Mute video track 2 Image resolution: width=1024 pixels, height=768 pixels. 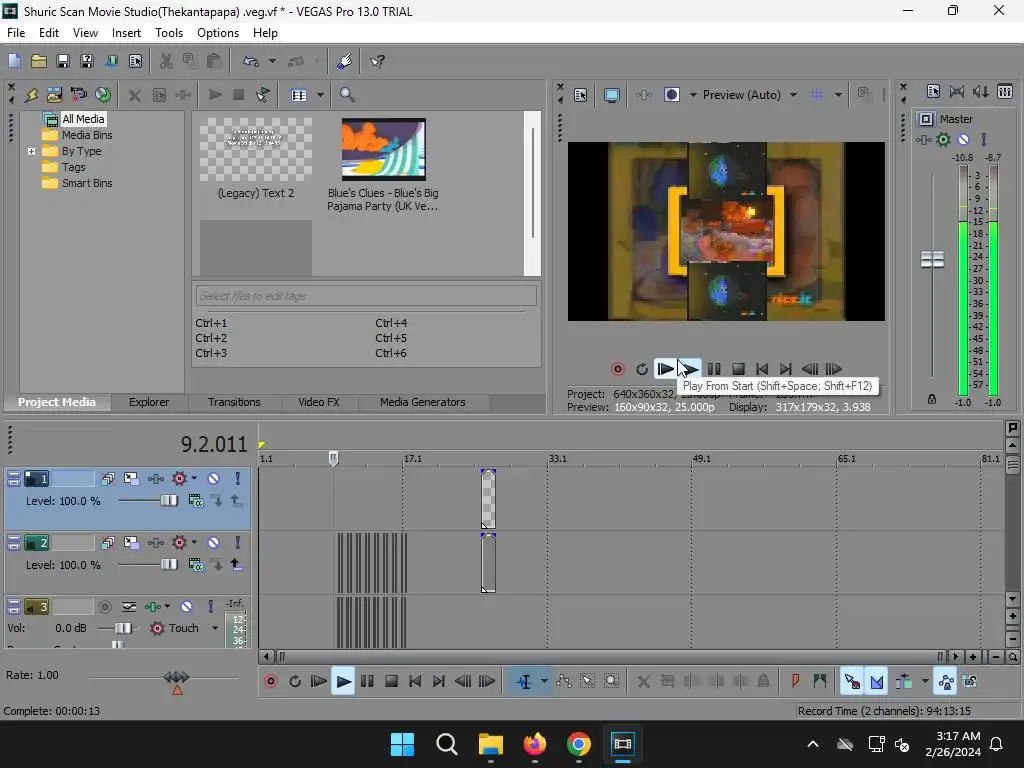pyautogui.click(x=214, y=543)
